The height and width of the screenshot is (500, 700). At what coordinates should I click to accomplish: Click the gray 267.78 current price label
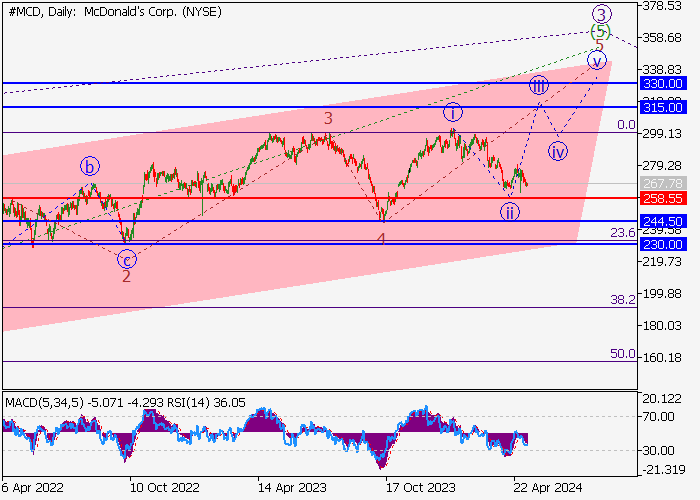(663, 183)
